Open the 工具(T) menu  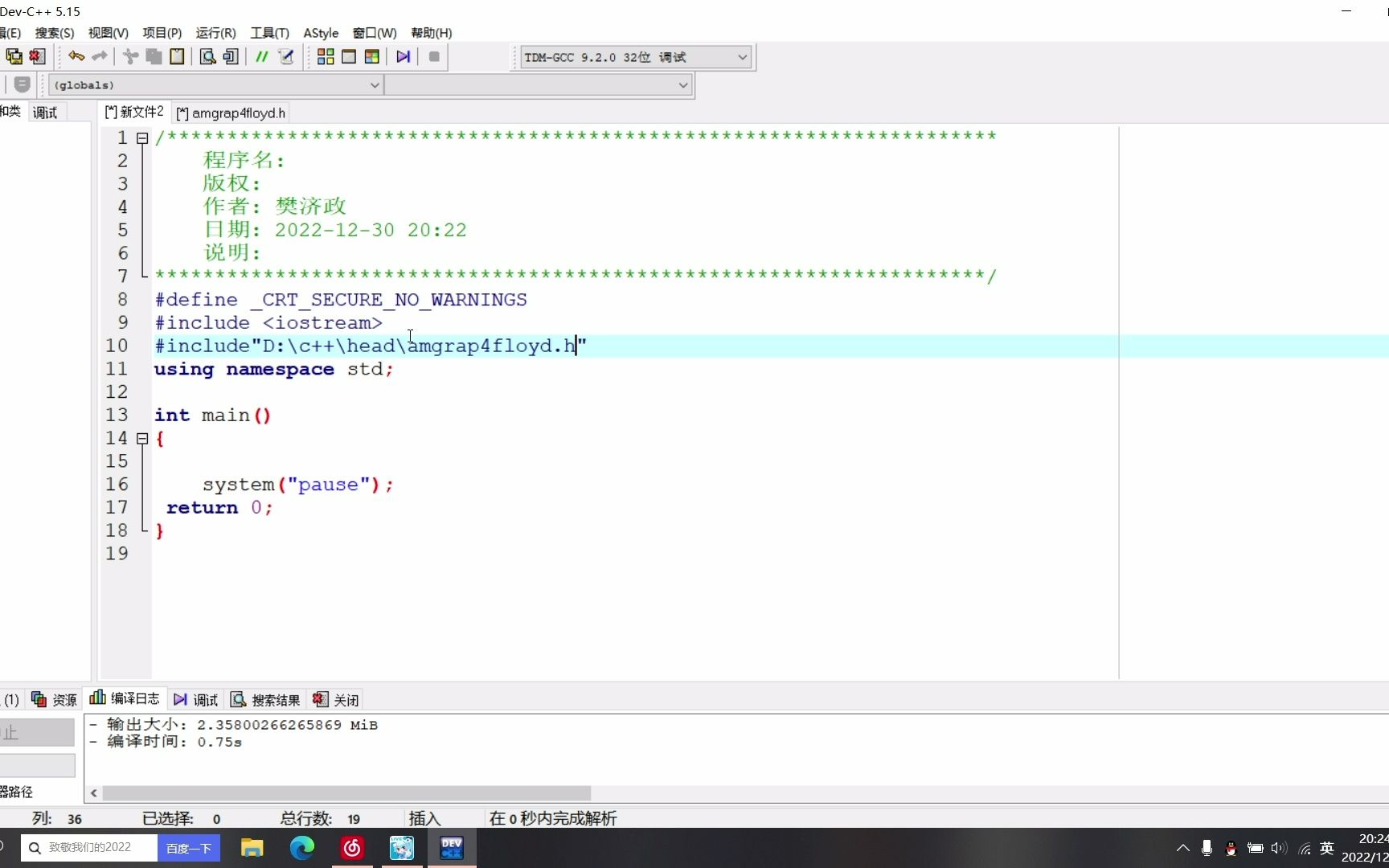click(x=270, y=33)
